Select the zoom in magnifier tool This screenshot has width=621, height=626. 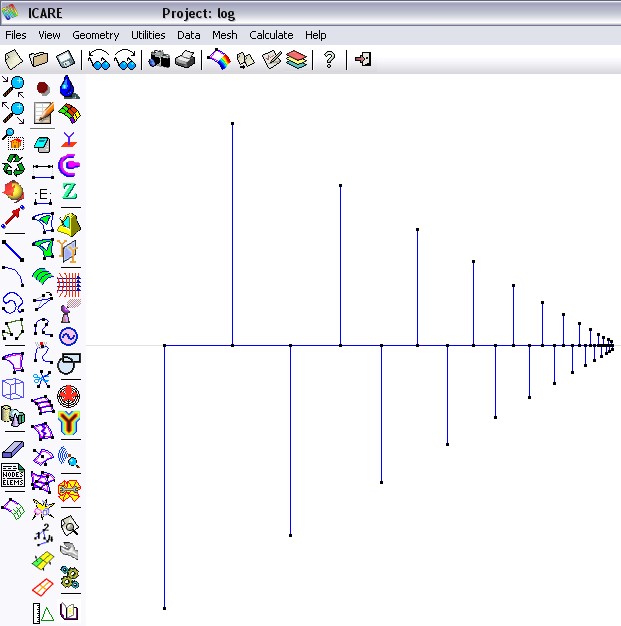click(x=13, y=87)
